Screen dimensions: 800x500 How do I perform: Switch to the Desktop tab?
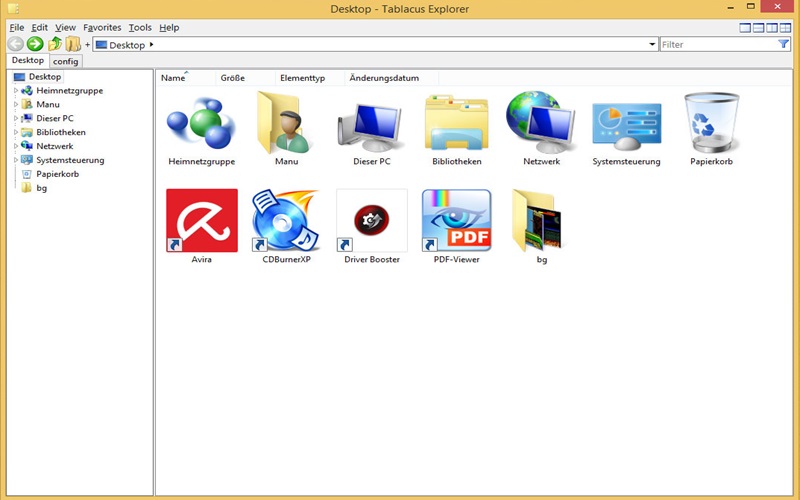pos(28,60)
